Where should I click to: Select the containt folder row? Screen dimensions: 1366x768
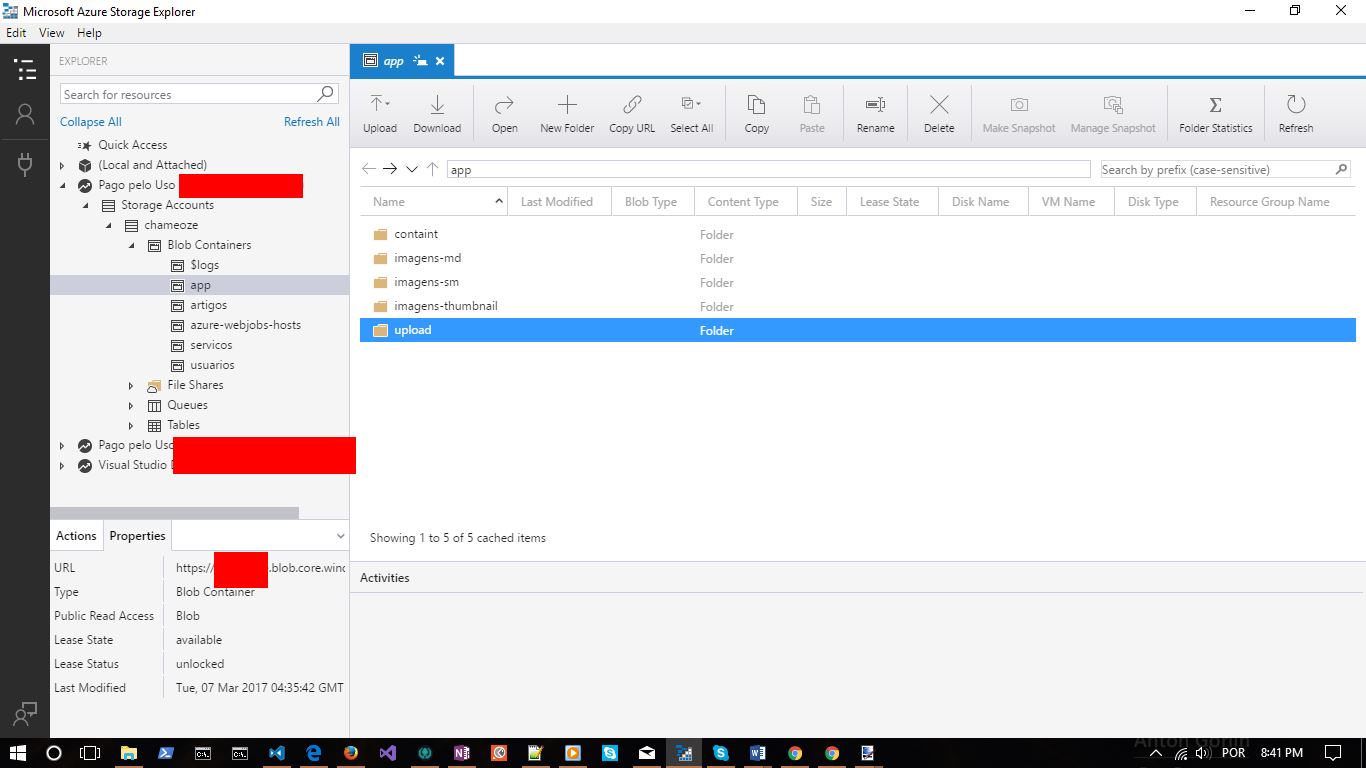click(x=857, y=234)
